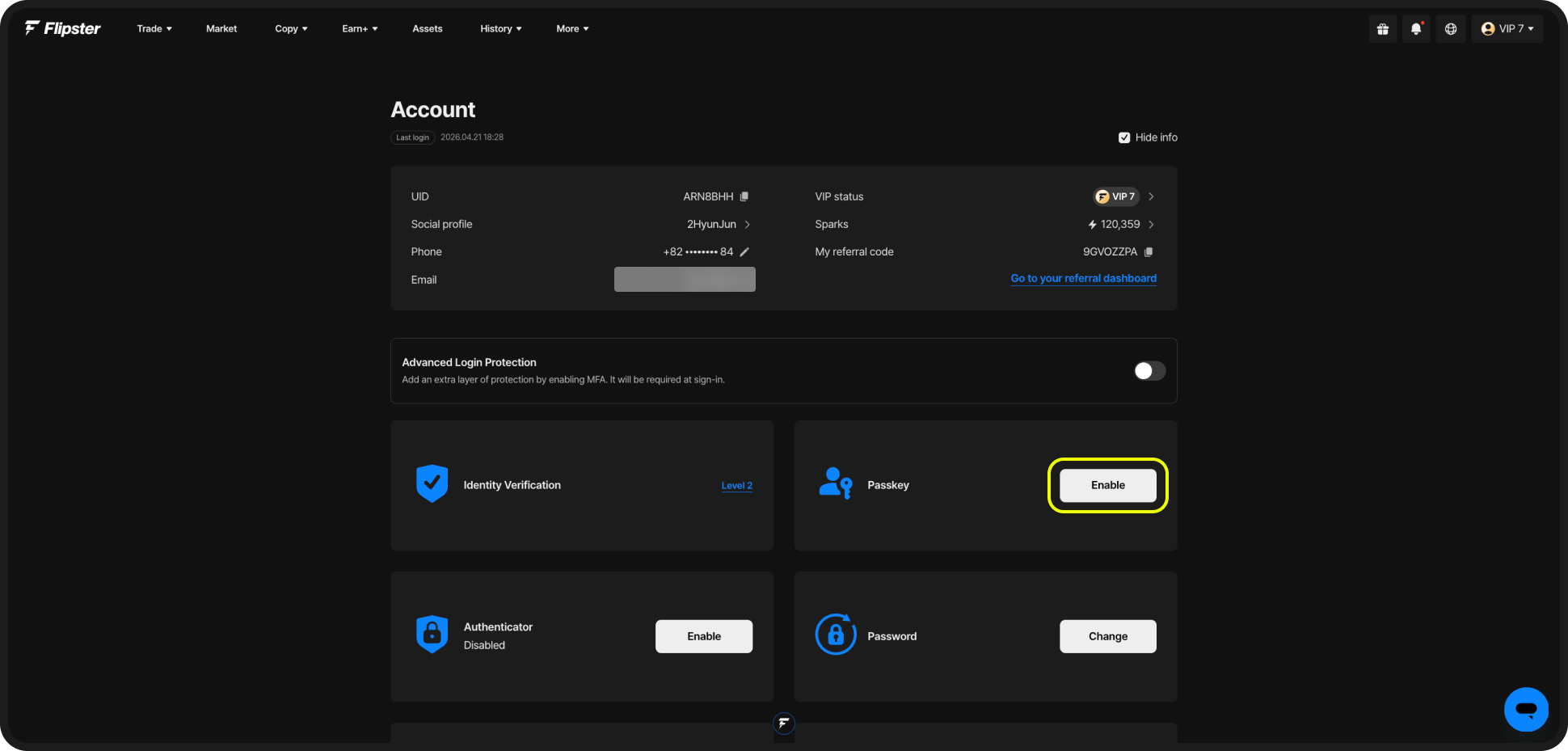Click the blurred Email field
This screenshot has width=1568, height=751.
[685, 280]
